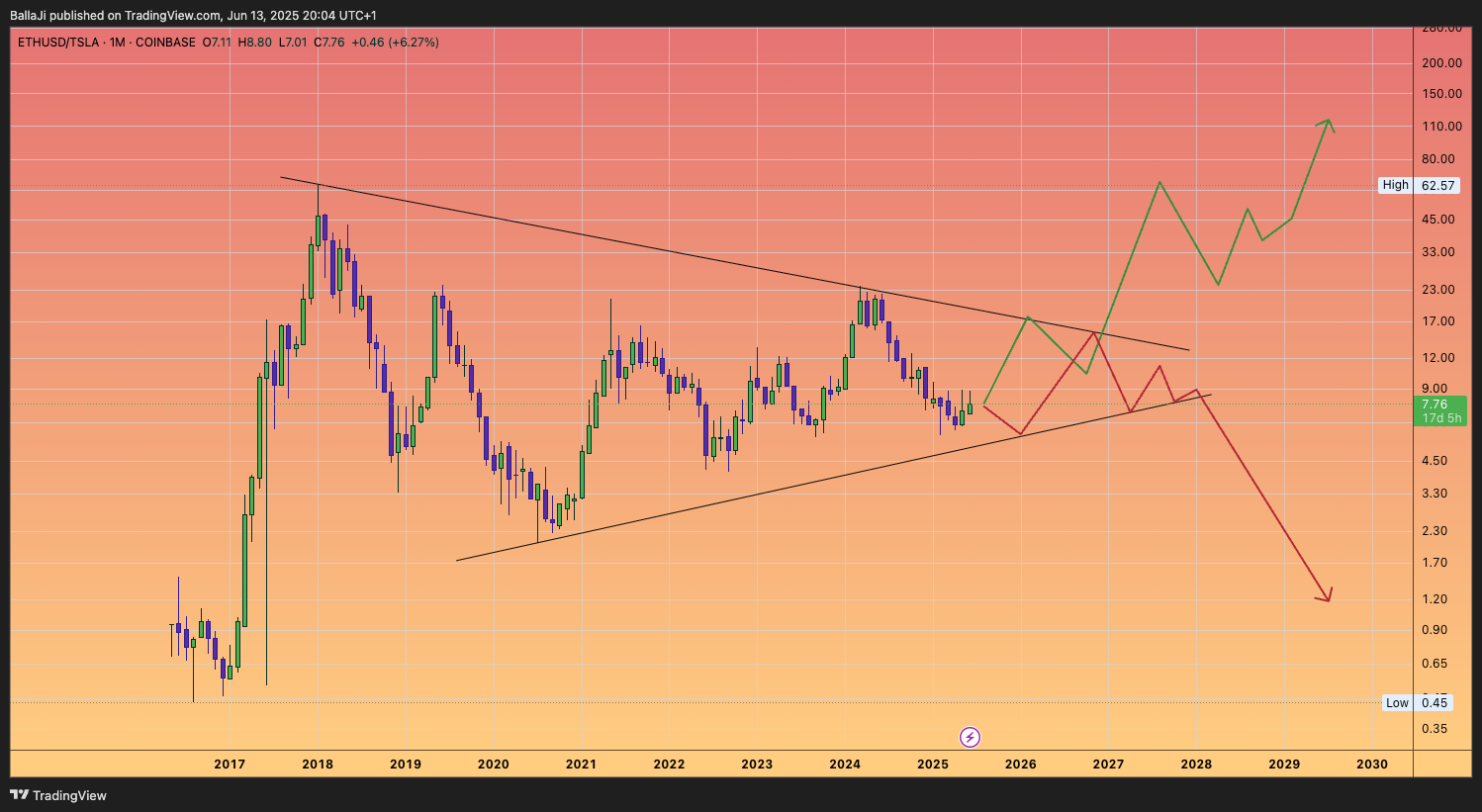Click the 200.00 price scale value
This screenshot has width=1482, height=812.
click(1441, 62)
